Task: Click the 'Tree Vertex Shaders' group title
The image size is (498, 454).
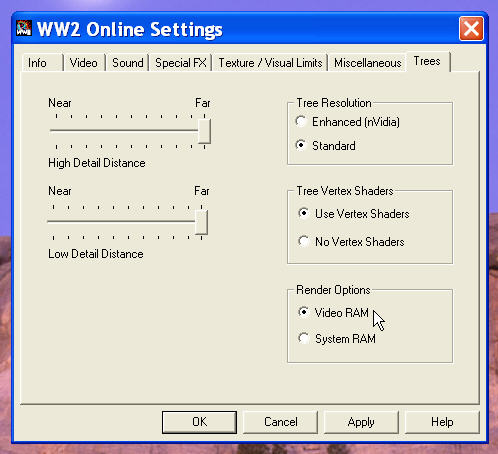Action: click(x=345, y=191)
